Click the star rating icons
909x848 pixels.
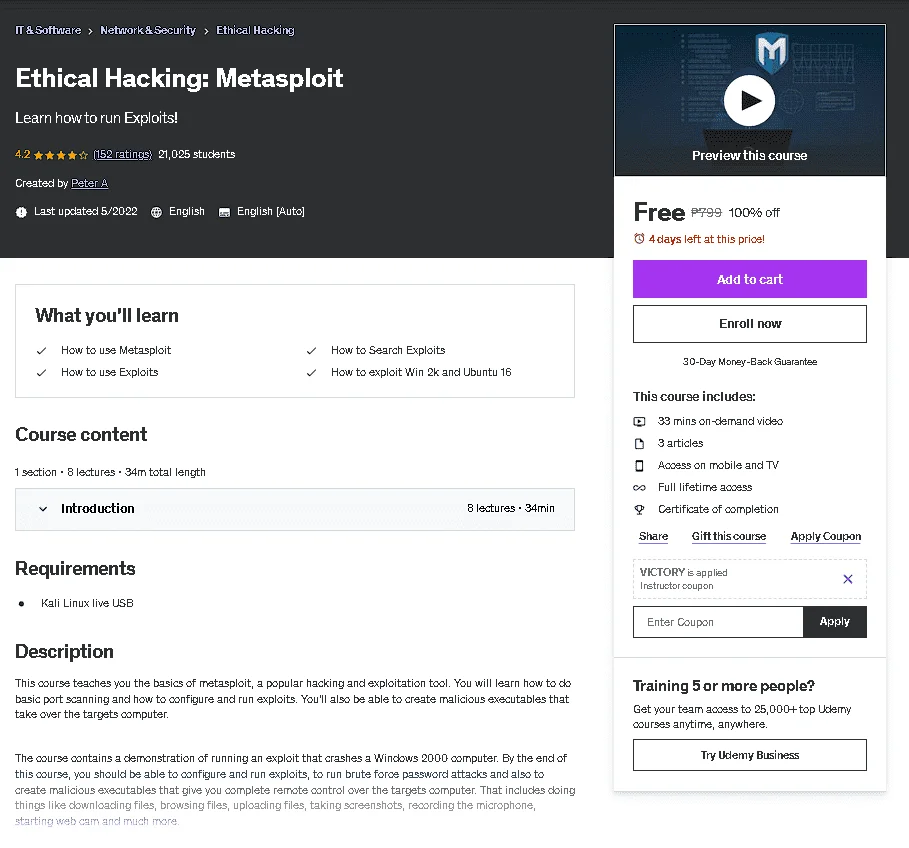pos(61,155)
